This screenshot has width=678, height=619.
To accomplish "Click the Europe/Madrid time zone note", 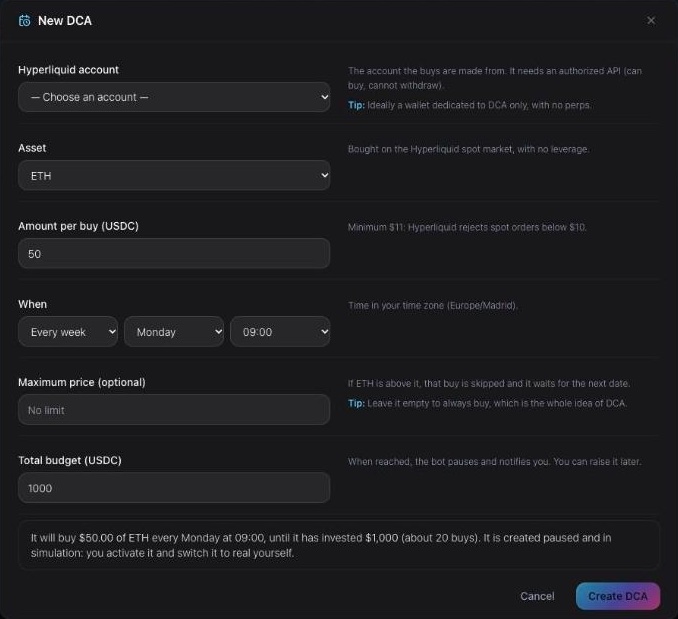I will pyautogui.click(x=433, y=306).
